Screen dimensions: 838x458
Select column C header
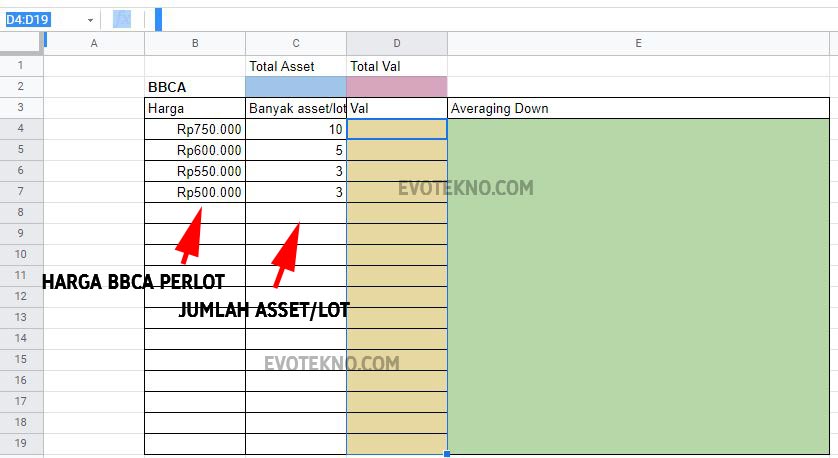(296, 43)
